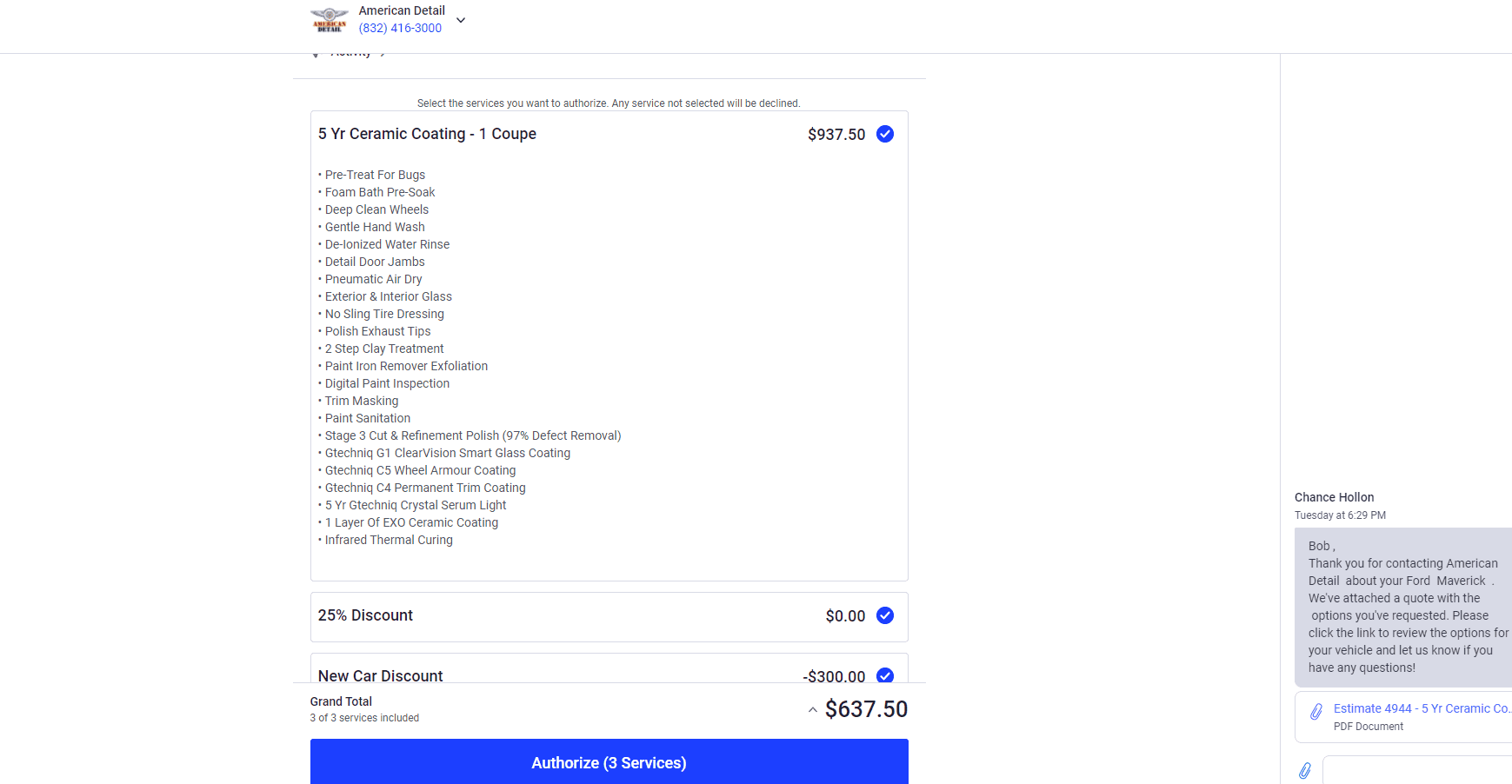Expand the Grand Total breakdown chevron
Image resolution: width=1512 pixels, height=784 pixels.
point(812,710)
